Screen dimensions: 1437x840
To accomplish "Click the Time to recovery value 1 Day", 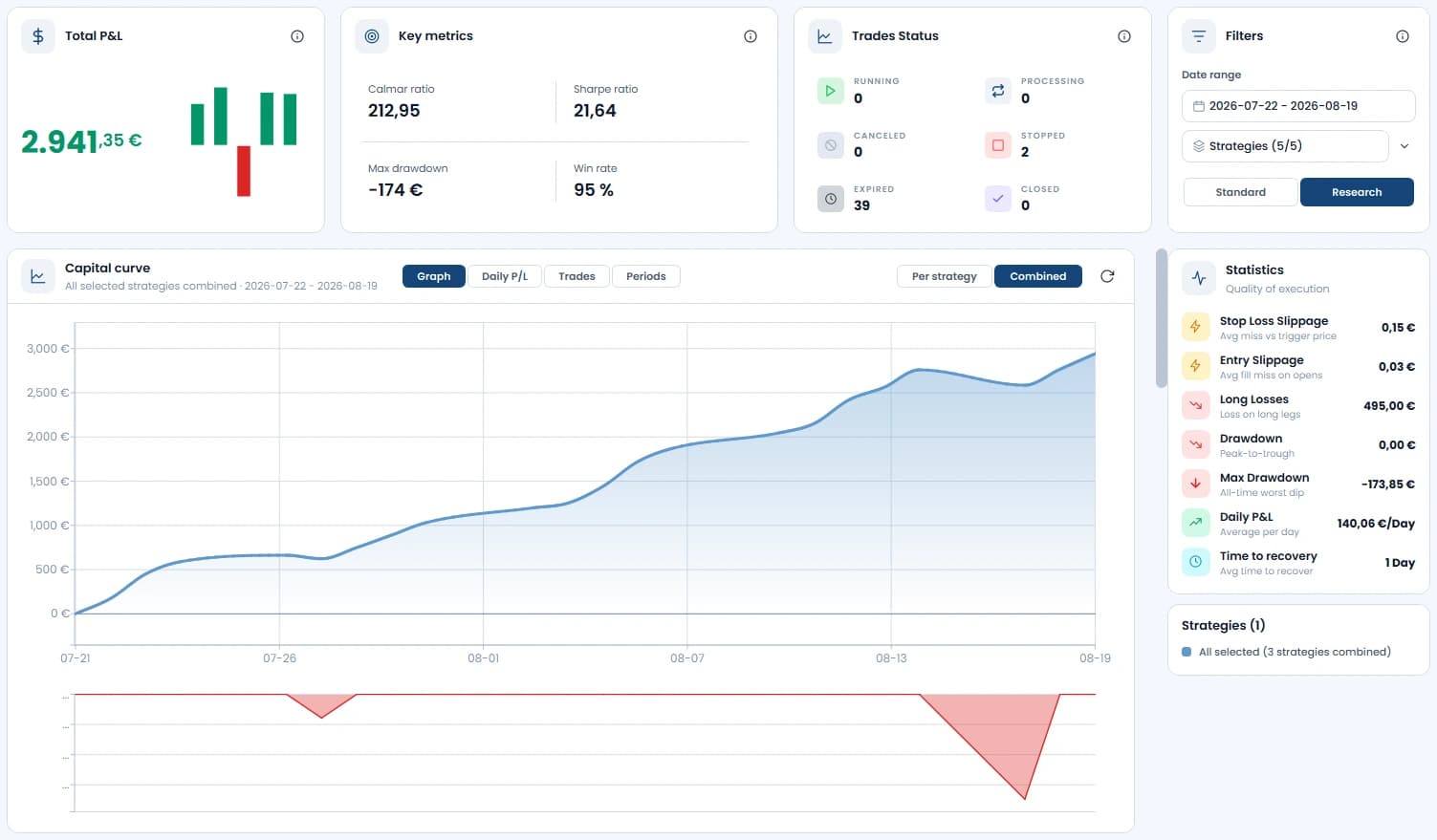I will (x=1400, y=563).
